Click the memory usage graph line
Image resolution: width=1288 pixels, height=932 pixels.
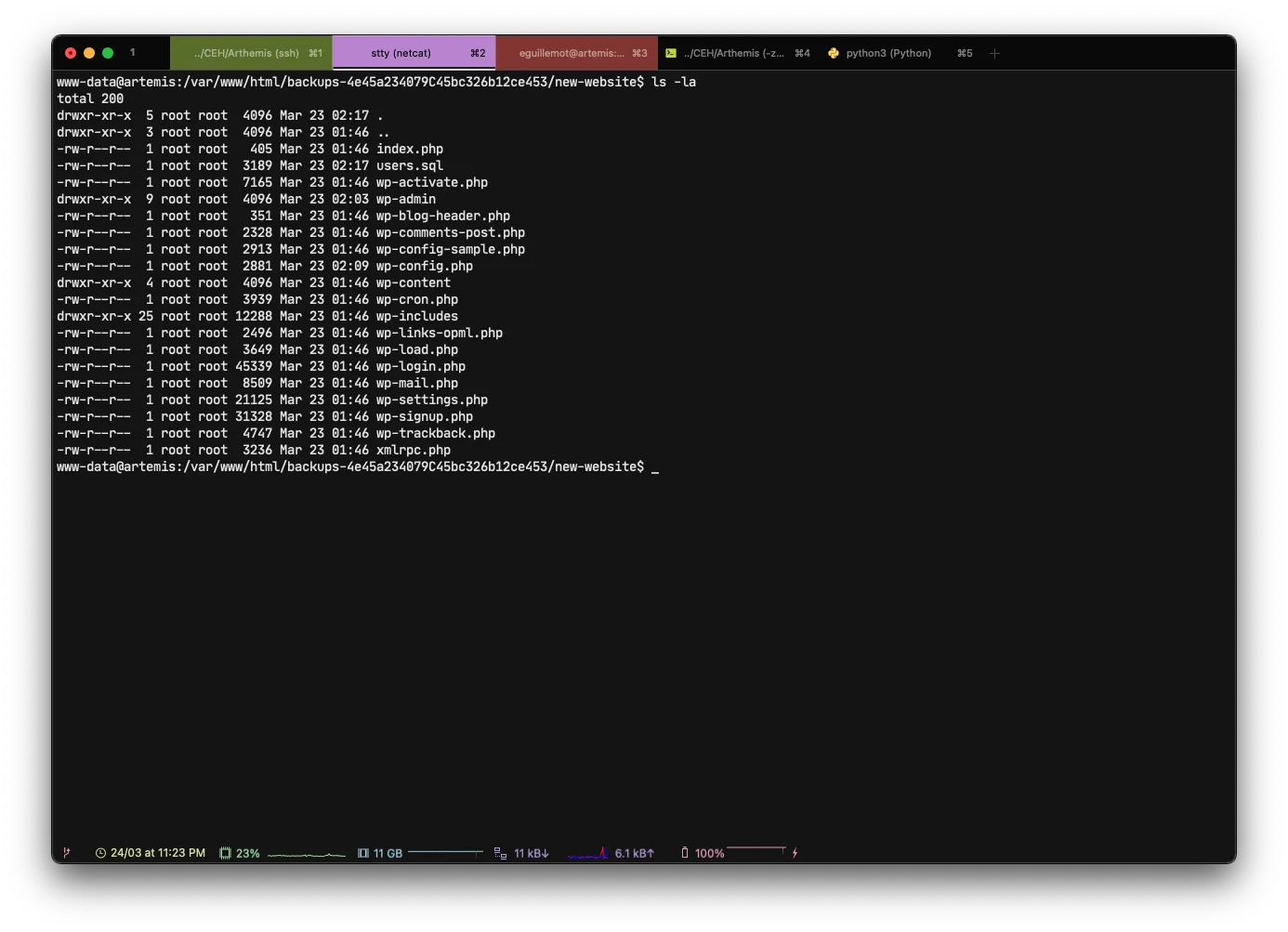(x=445, y=852)
